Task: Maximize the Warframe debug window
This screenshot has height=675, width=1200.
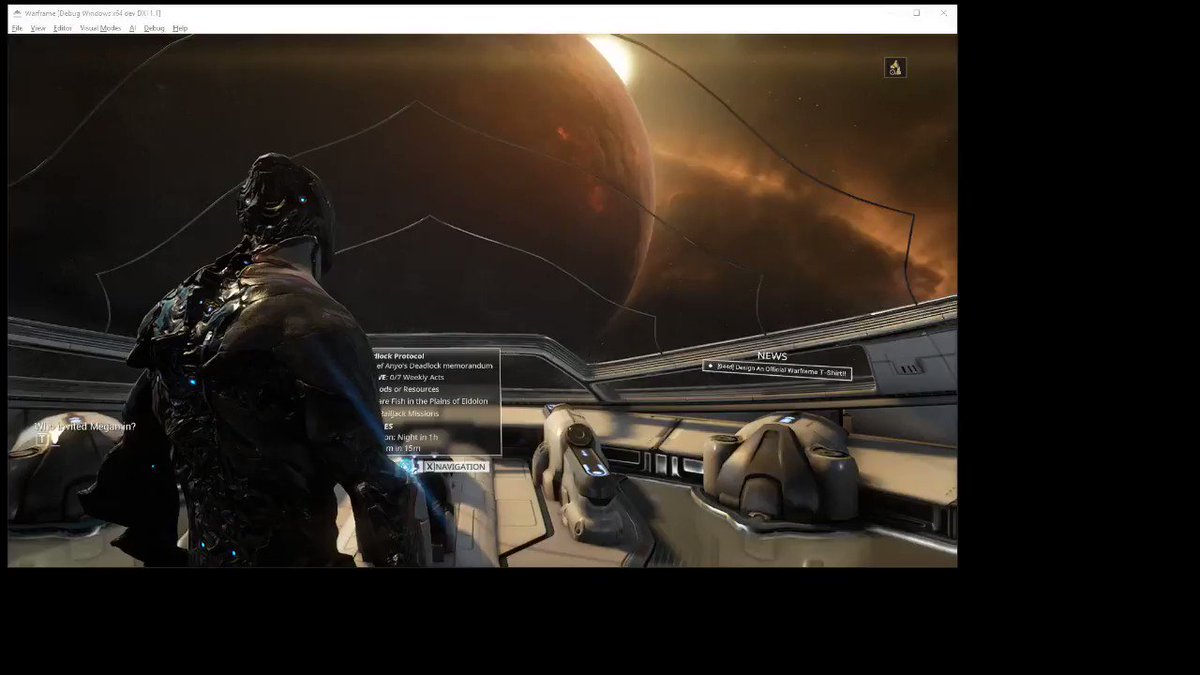Action: click(917, 13)
